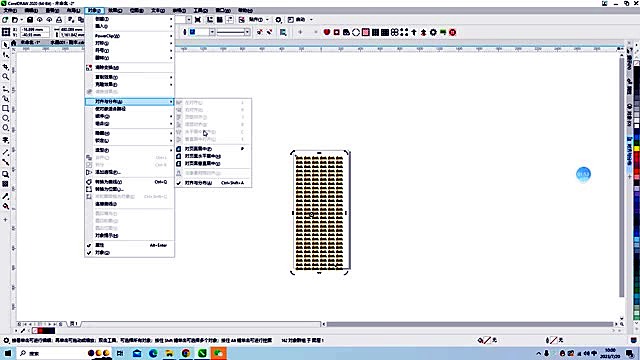Image resolution: width=640 pixels, height=360 pixels.
Task: Open the zoom level dropdown
Action: click(189, 20)
